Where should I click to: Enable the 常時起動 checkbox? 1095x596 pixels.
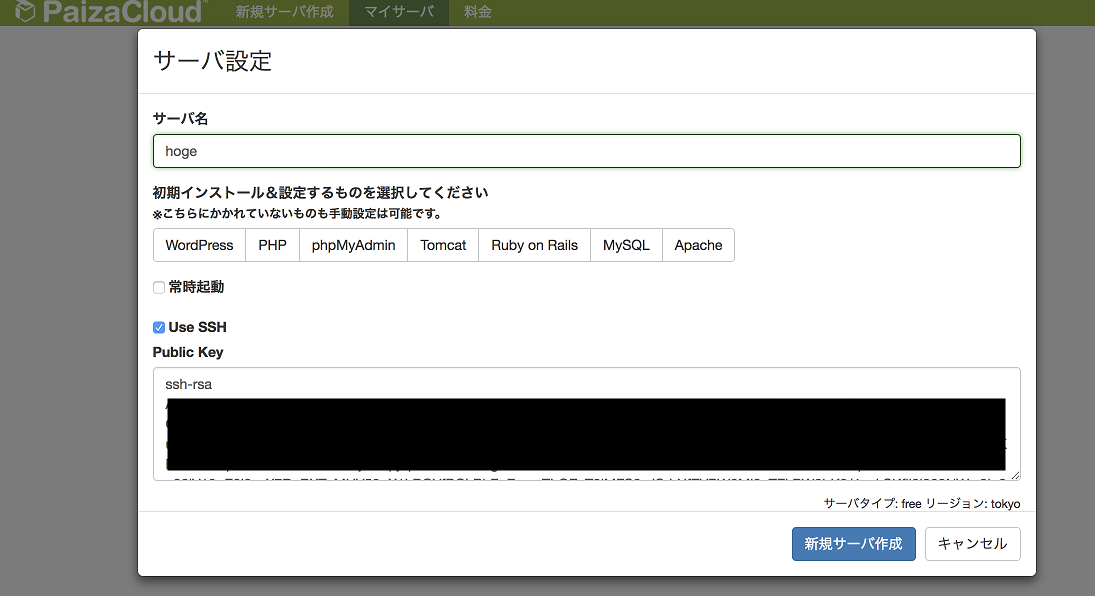(x=158, y=287)
